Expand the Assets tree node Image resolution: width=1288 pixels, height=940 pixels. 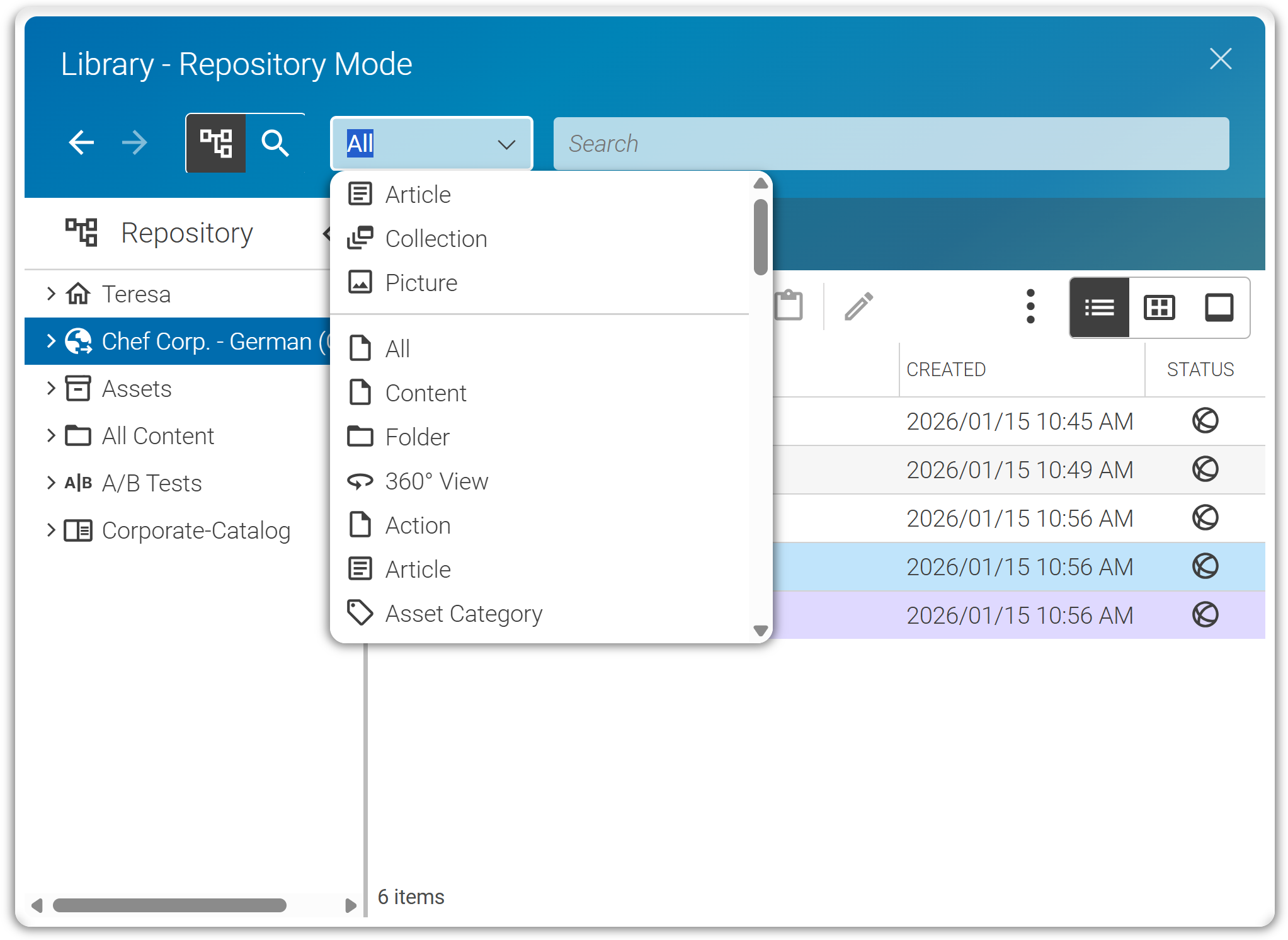51,389
